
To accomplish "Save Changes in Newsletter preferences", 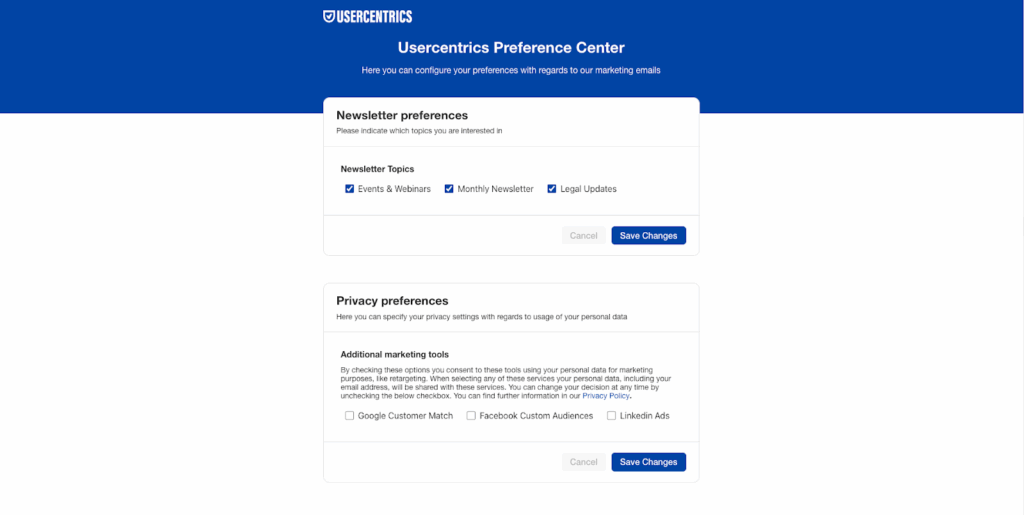I will 648,236.
